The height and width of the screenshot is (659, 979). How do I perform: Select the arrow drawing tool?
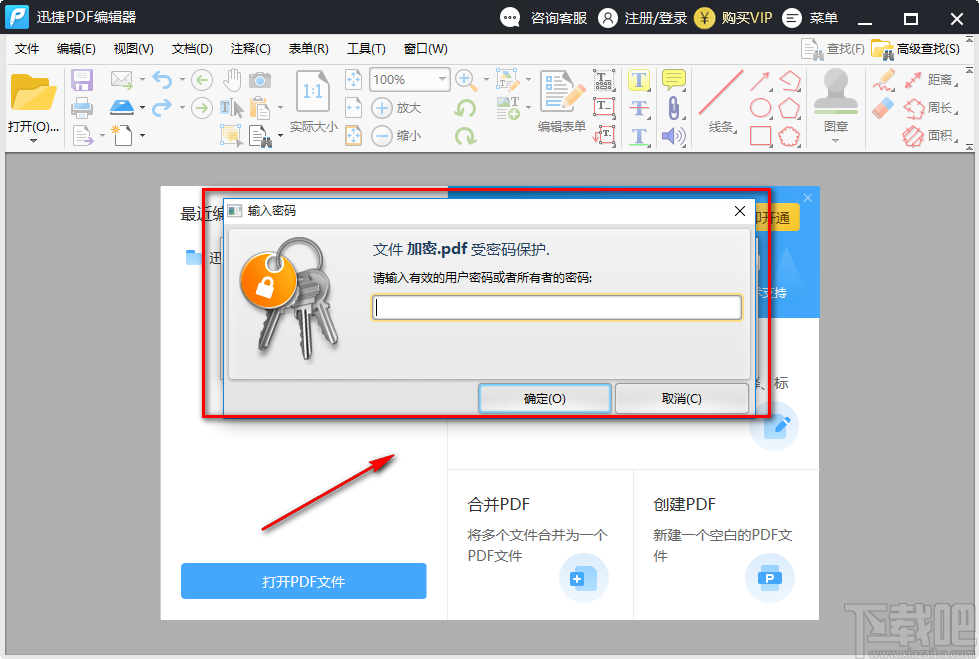tap(759, 81)
